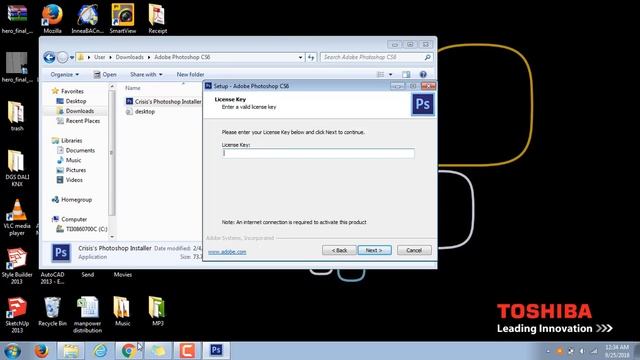Screen dimensions: 640x360
Task: Select Computer in navigation pane
Action: tap(69, 219)
